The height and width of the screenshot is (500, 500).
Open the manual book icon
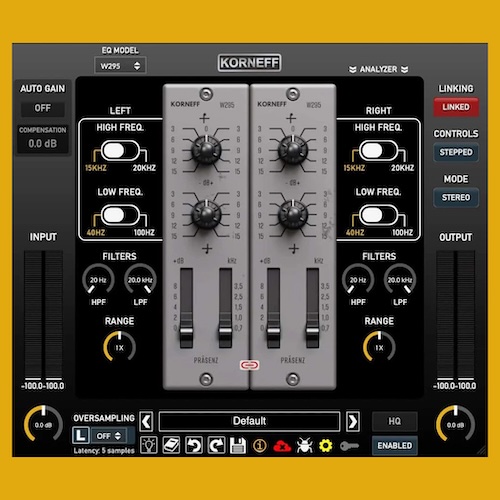coord(171,445)
